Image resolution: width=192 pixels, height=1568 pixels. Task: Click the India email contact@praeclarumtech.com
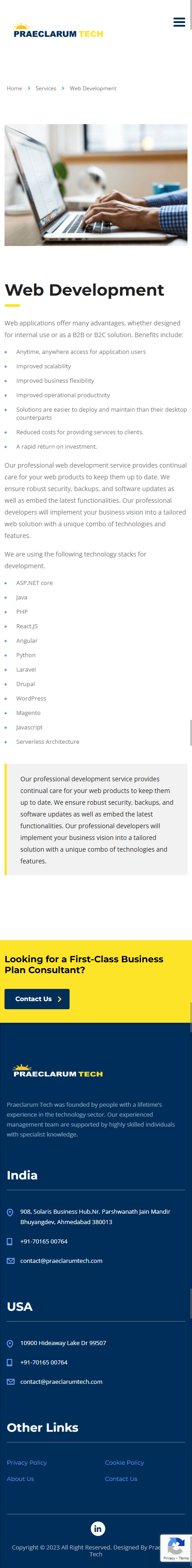(x=61, y=1260)
